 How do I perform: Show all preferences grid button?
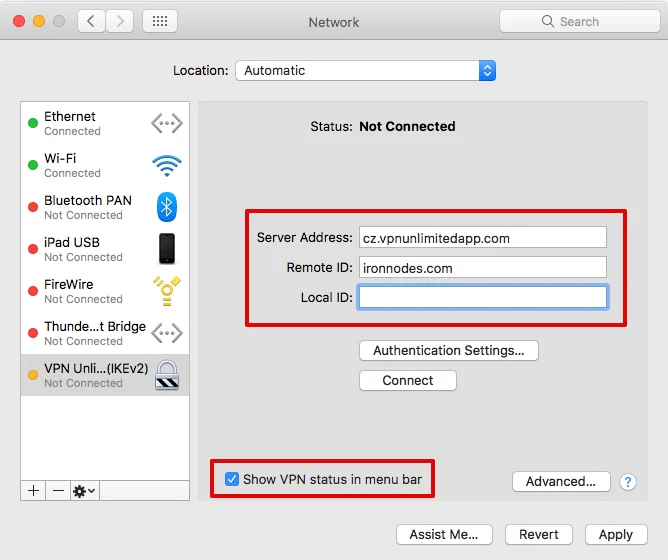pyautogui.click(x=160, y=21)
